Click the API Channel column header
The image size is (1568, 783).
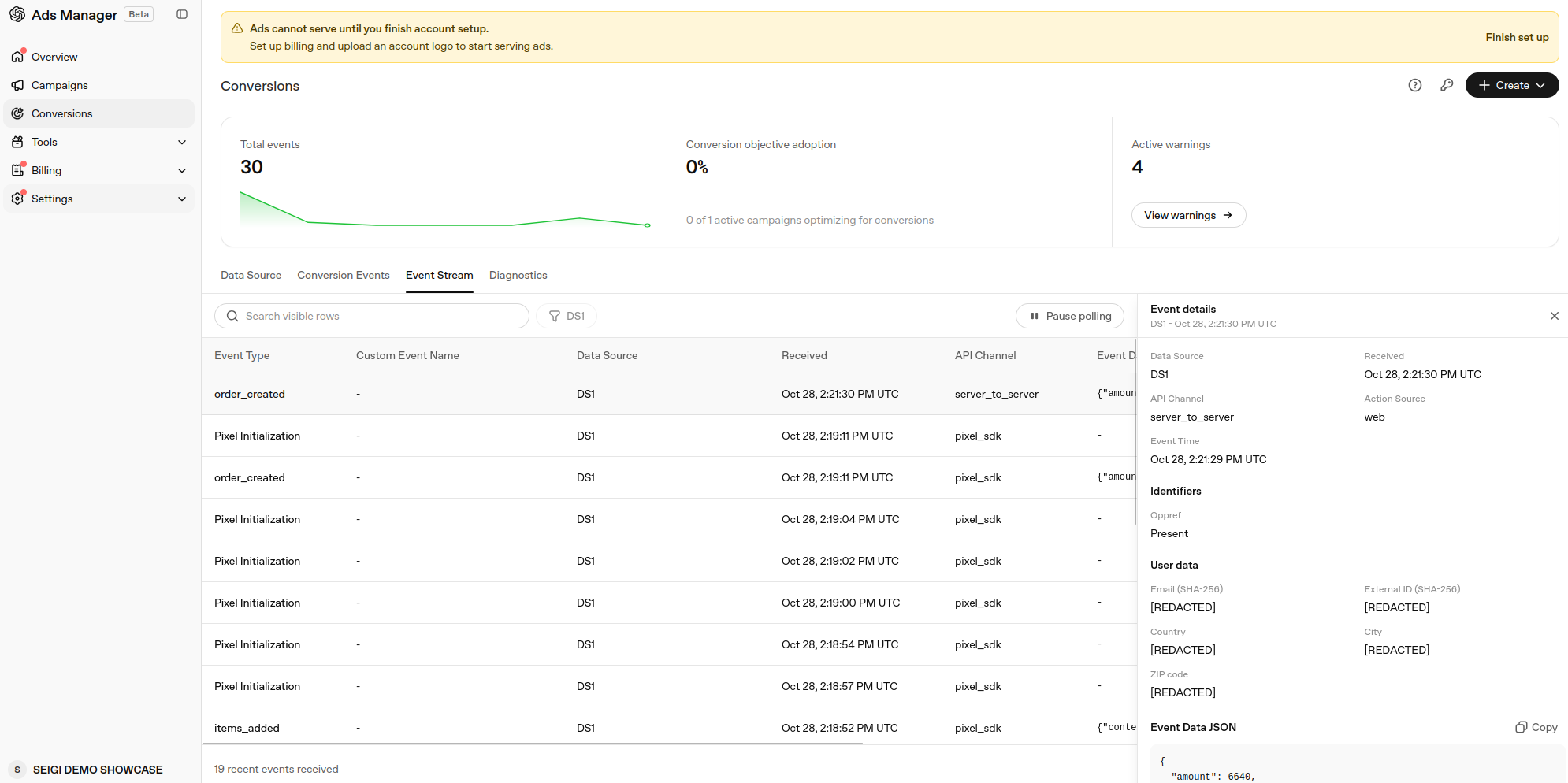click(985, 355)
